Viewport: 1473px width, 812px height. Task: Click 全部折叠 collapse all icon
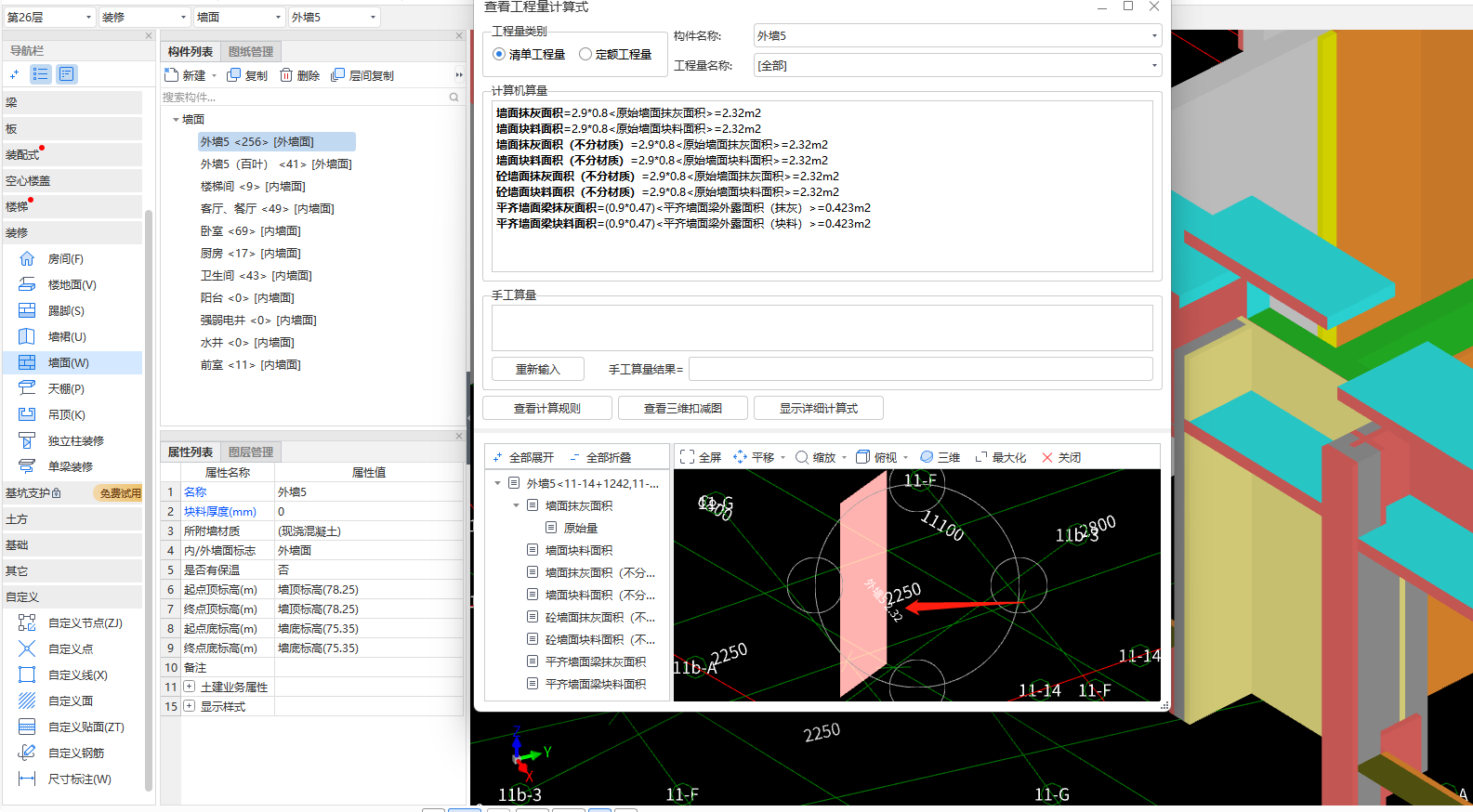point(574,458)
